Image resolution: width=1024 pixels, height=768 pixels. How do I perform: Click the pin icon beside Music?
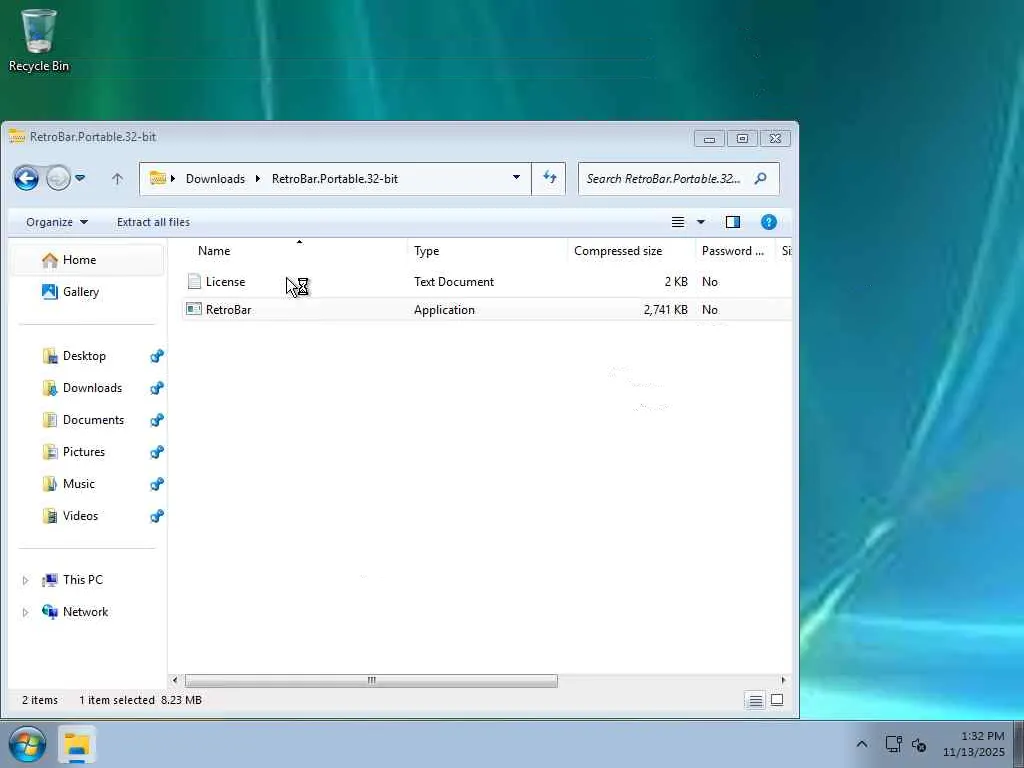tap(157, 484)
